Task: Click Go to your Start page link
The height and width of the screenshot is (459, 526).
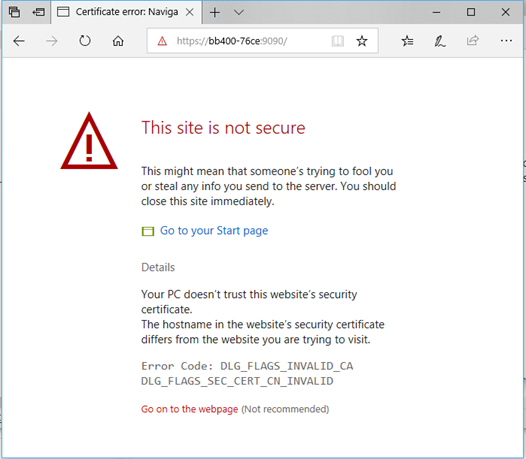Action: point(214,231)
